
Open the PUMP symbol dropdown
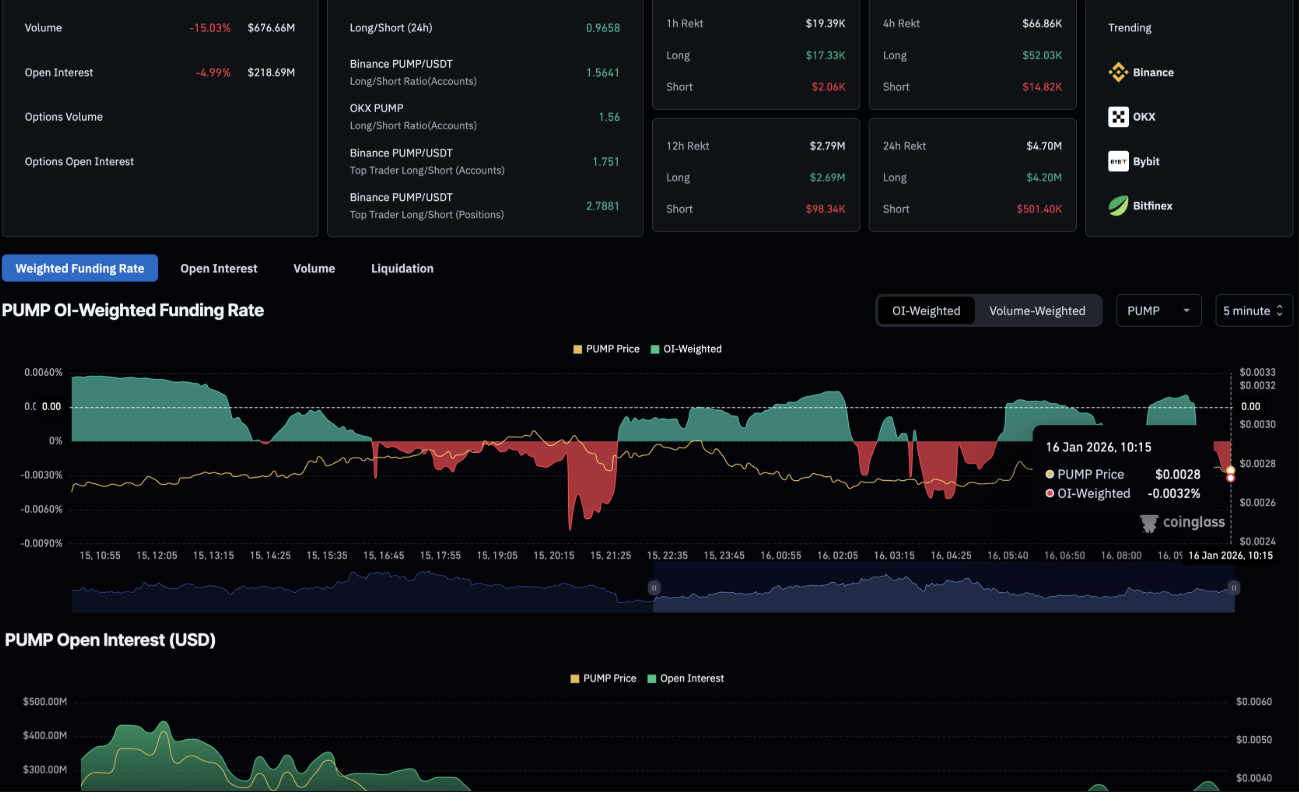click(x=1158, y=311)
